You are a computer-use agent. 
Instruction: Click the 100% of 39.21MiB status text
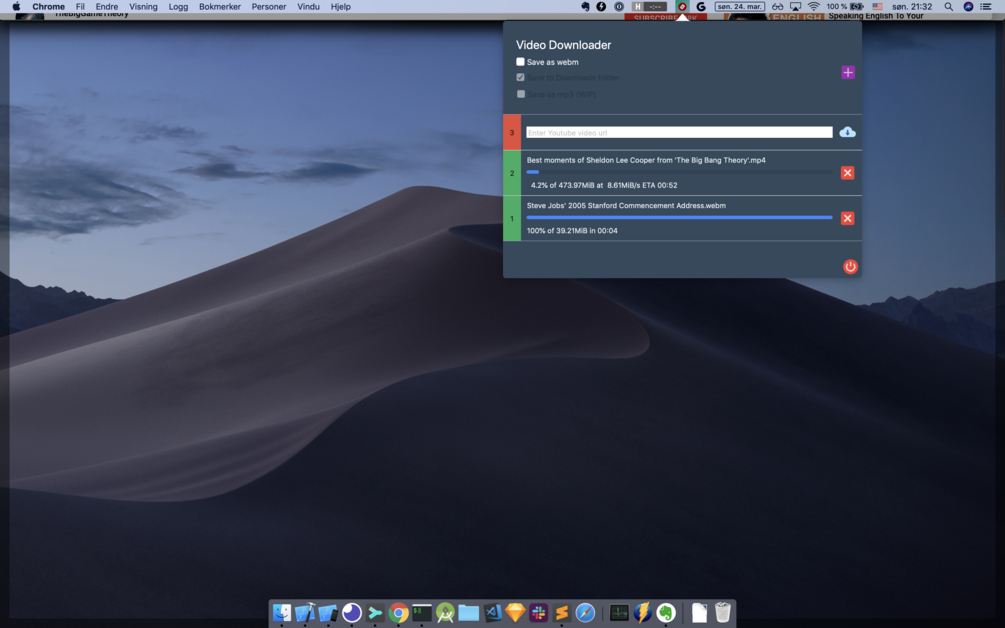[x=572, y=231]
